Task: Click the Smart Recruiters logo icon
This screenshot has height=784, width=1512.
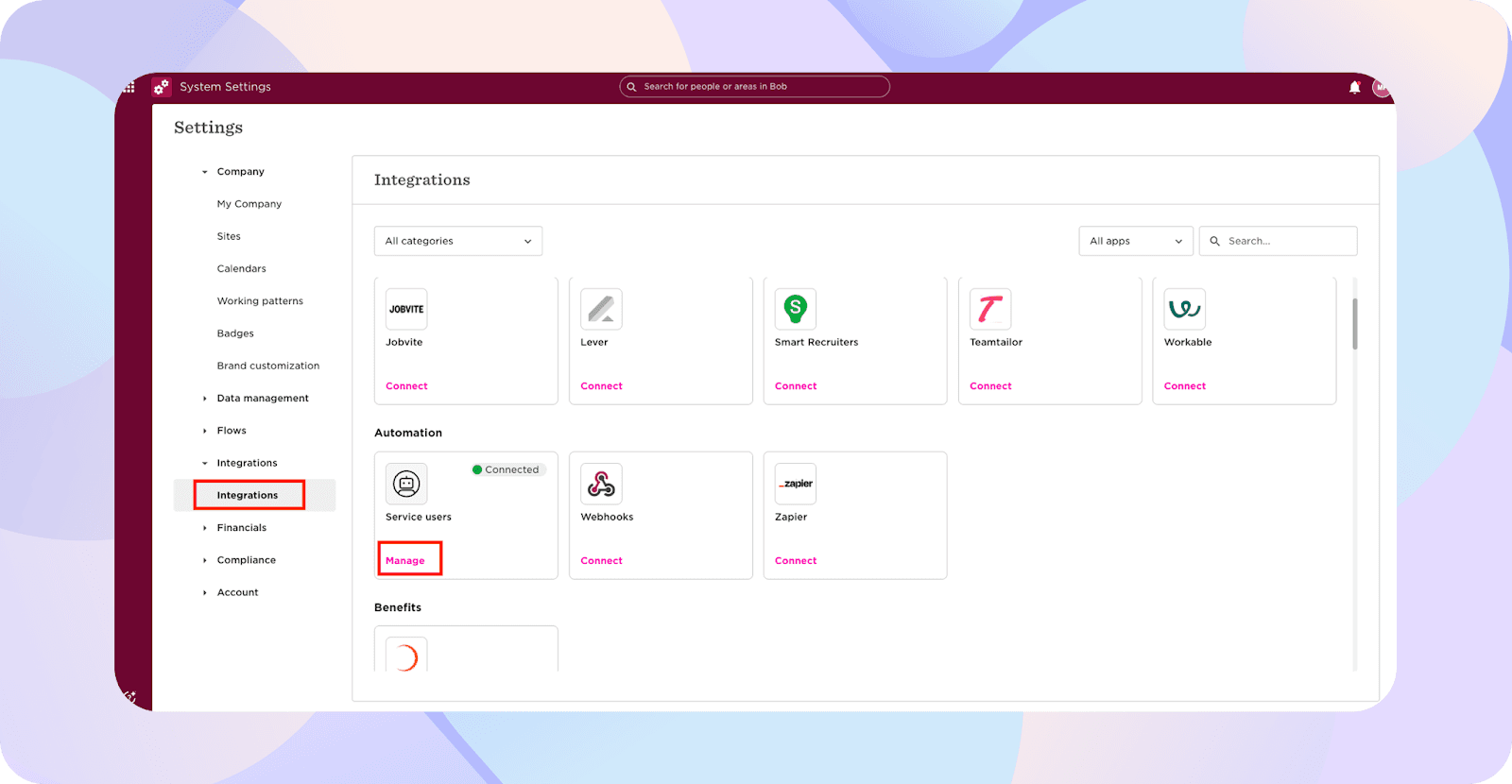Action: point(796,309)
